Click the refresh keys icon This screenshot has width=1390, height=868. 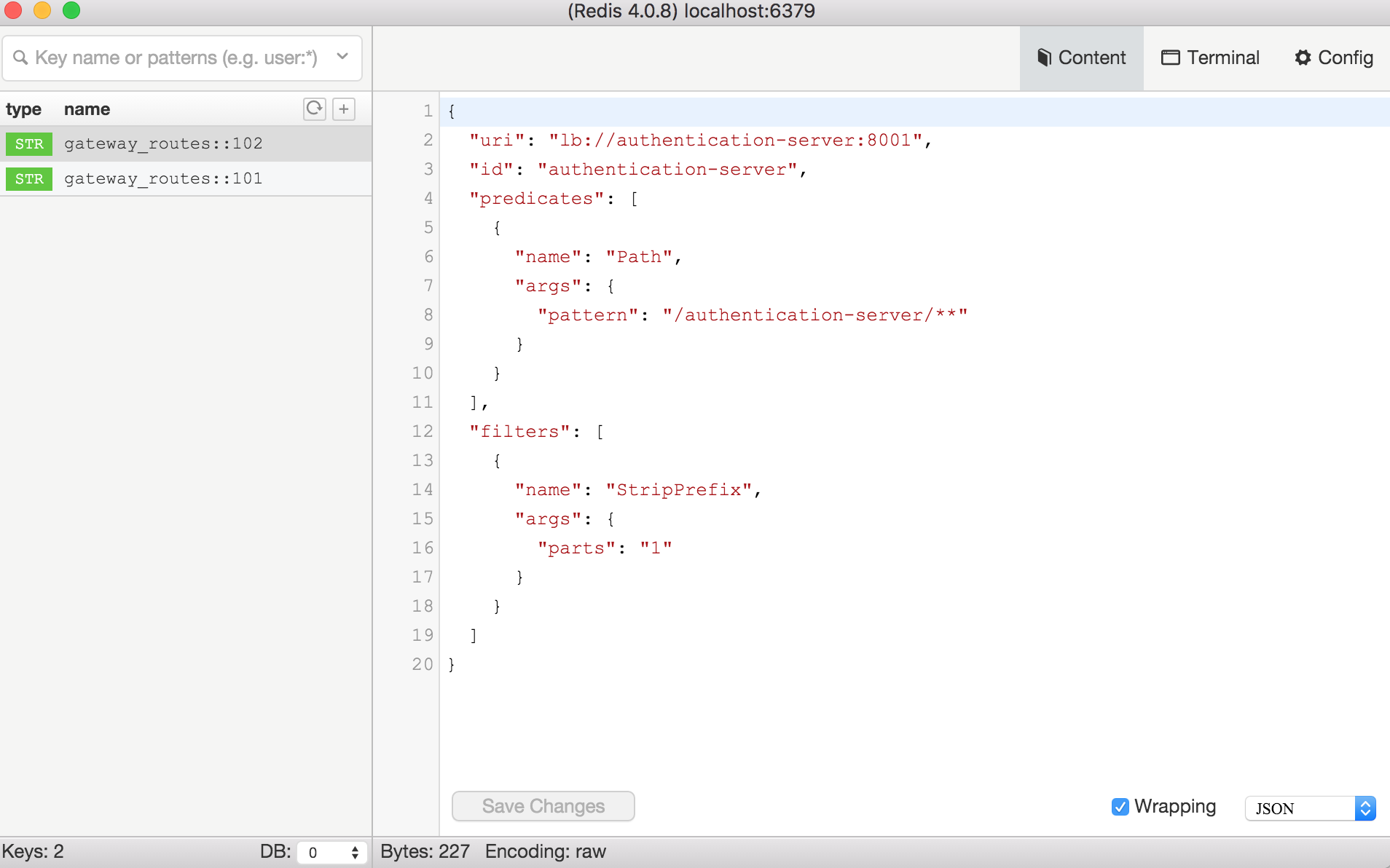314,109
